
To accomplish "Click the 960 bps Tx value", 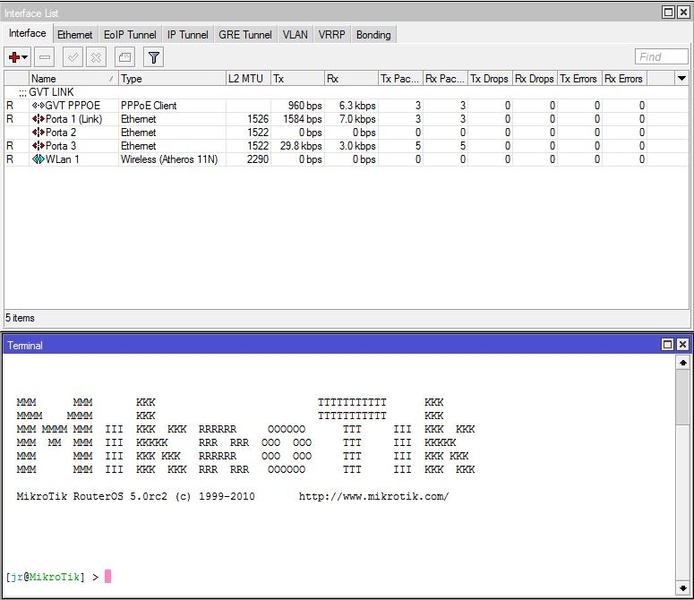I will click(x=305, y=106).
